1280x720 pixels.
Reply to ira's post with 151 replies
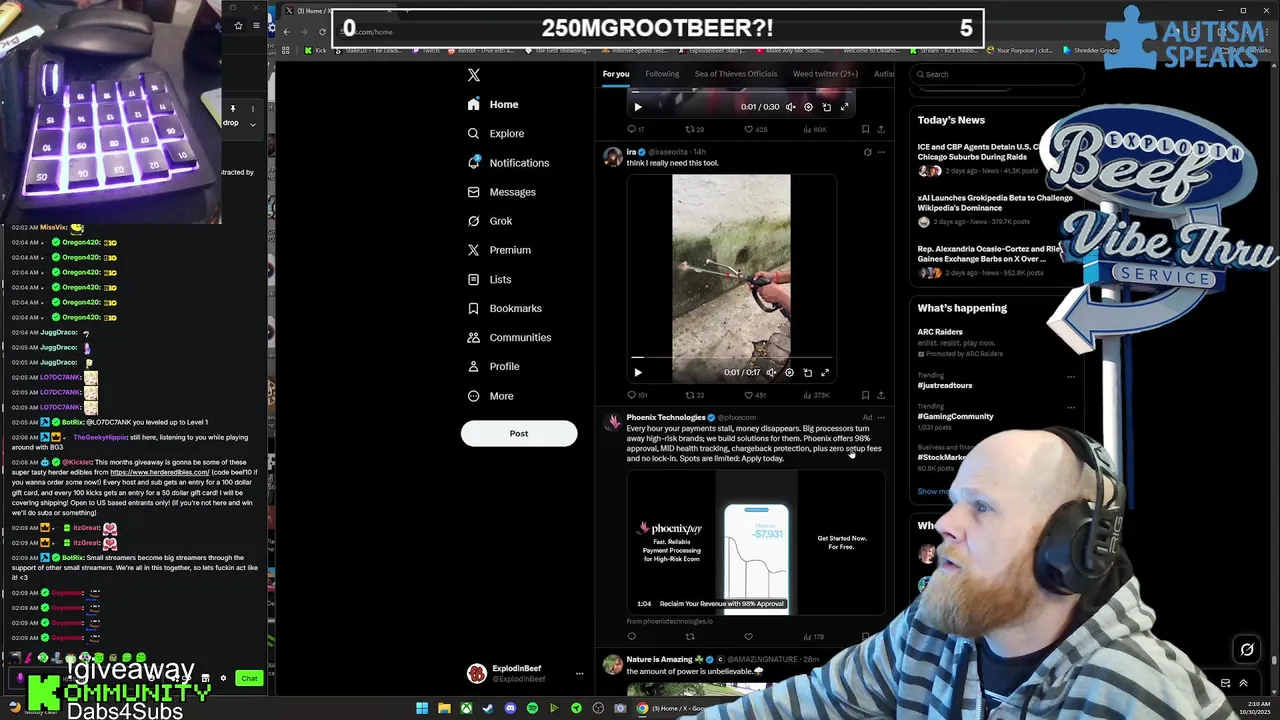point(637,395)
